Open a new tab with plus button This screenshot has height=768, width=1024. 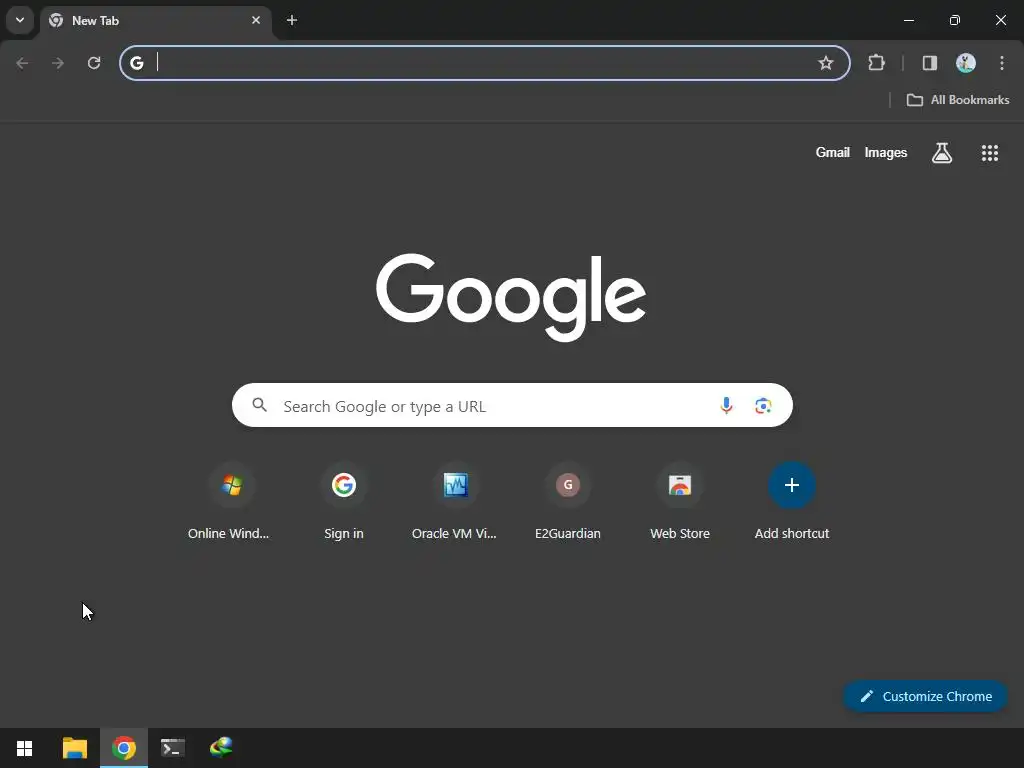point(292,20)
